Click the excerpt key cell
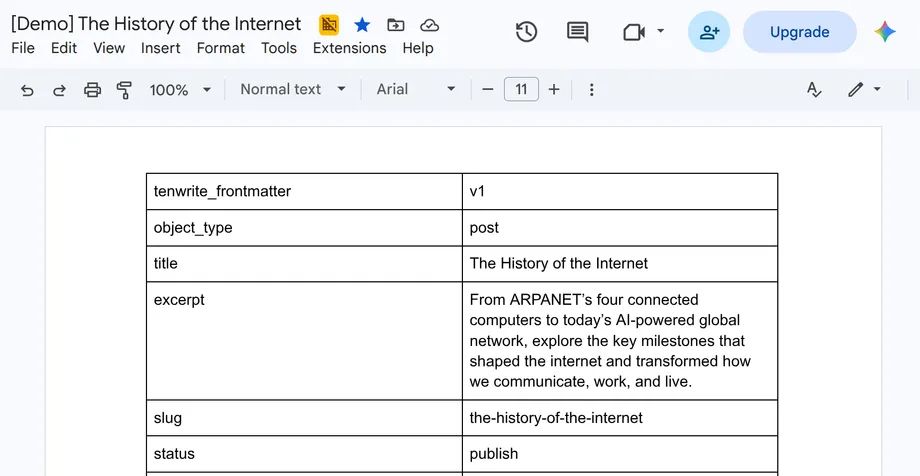920x476 pixels. coord(305,341)
